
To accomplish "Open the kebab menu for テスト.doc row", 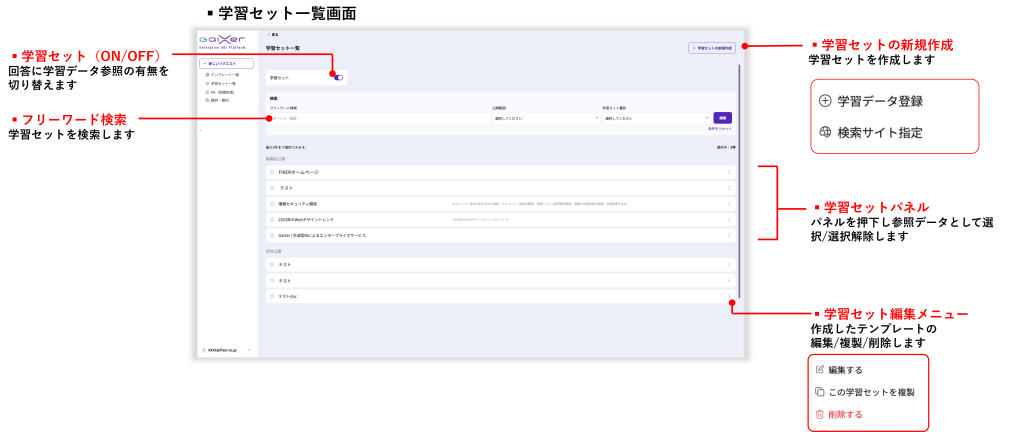I will point(729,297).
